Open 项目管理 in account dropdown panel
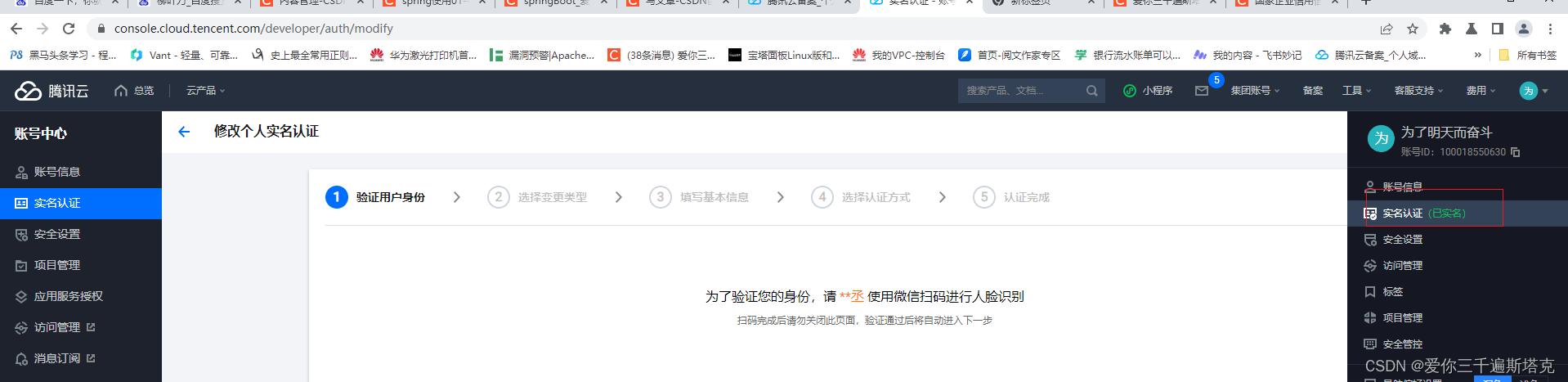1568x382 pixels. coord(1458,318)
